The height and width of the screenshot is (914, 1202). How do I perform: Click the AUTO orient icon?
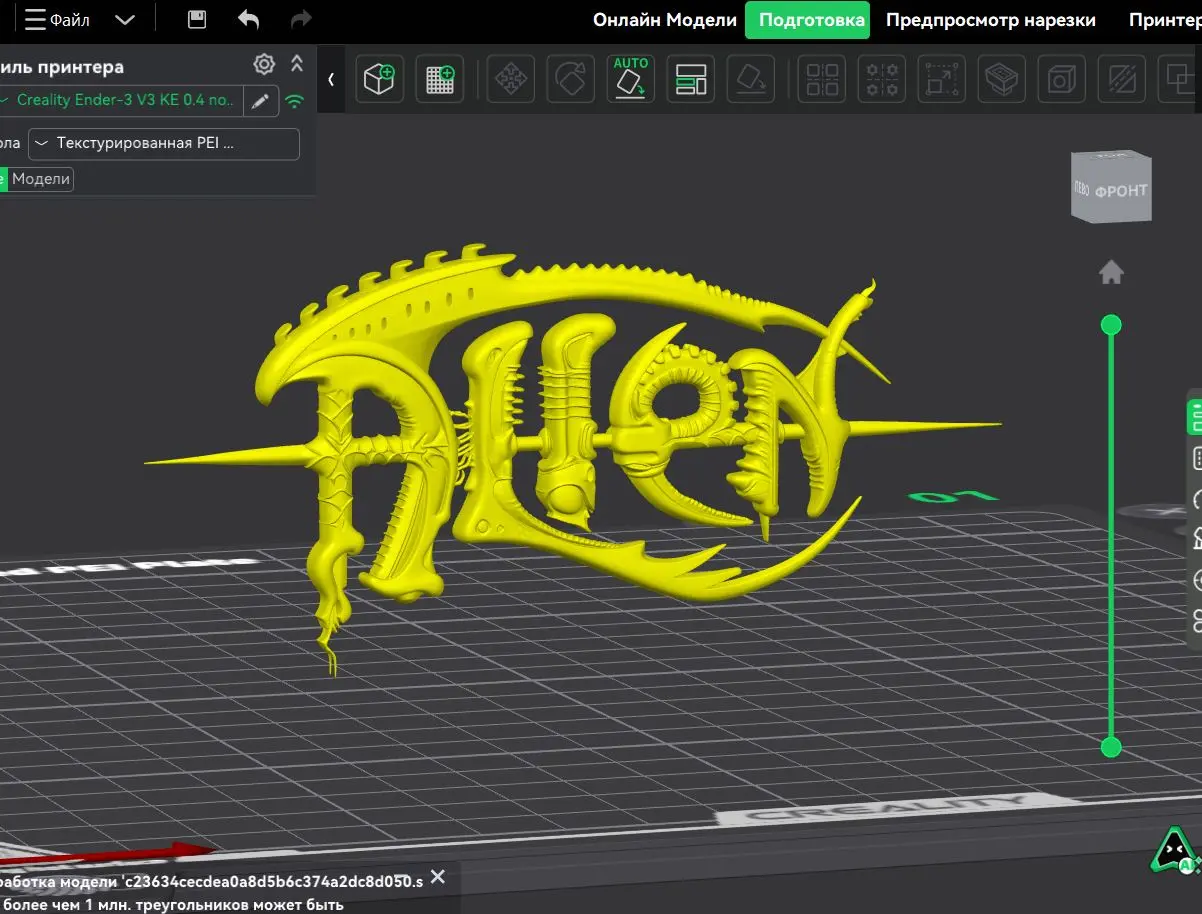(x=631, y=79)
